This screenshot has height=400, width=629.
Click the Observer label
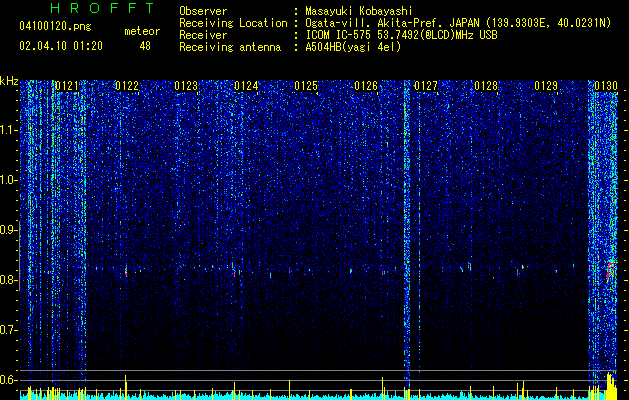pyautogui.click(x=203, y=11)
